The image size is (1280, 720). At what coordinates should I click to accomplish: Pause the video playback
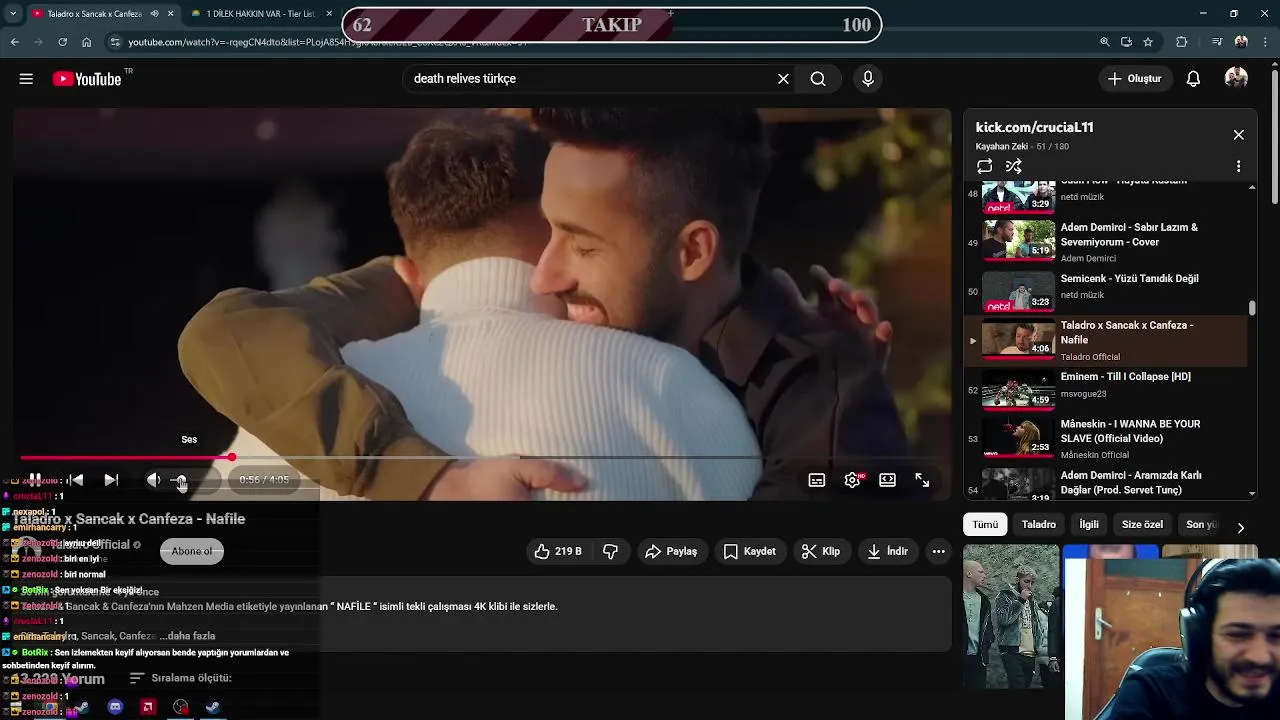click(x=34, y=480)
